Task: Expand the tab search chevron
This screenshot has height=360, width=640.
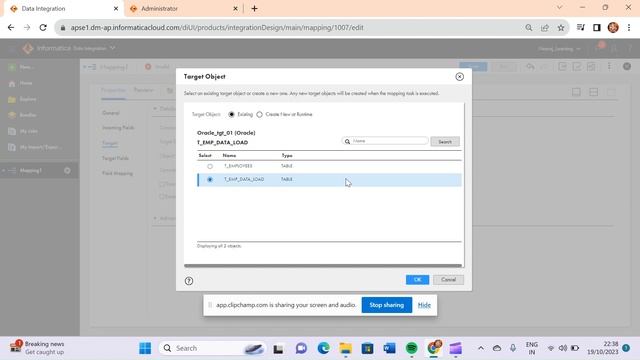Action: pyautogui.click(x=559, y=7)
